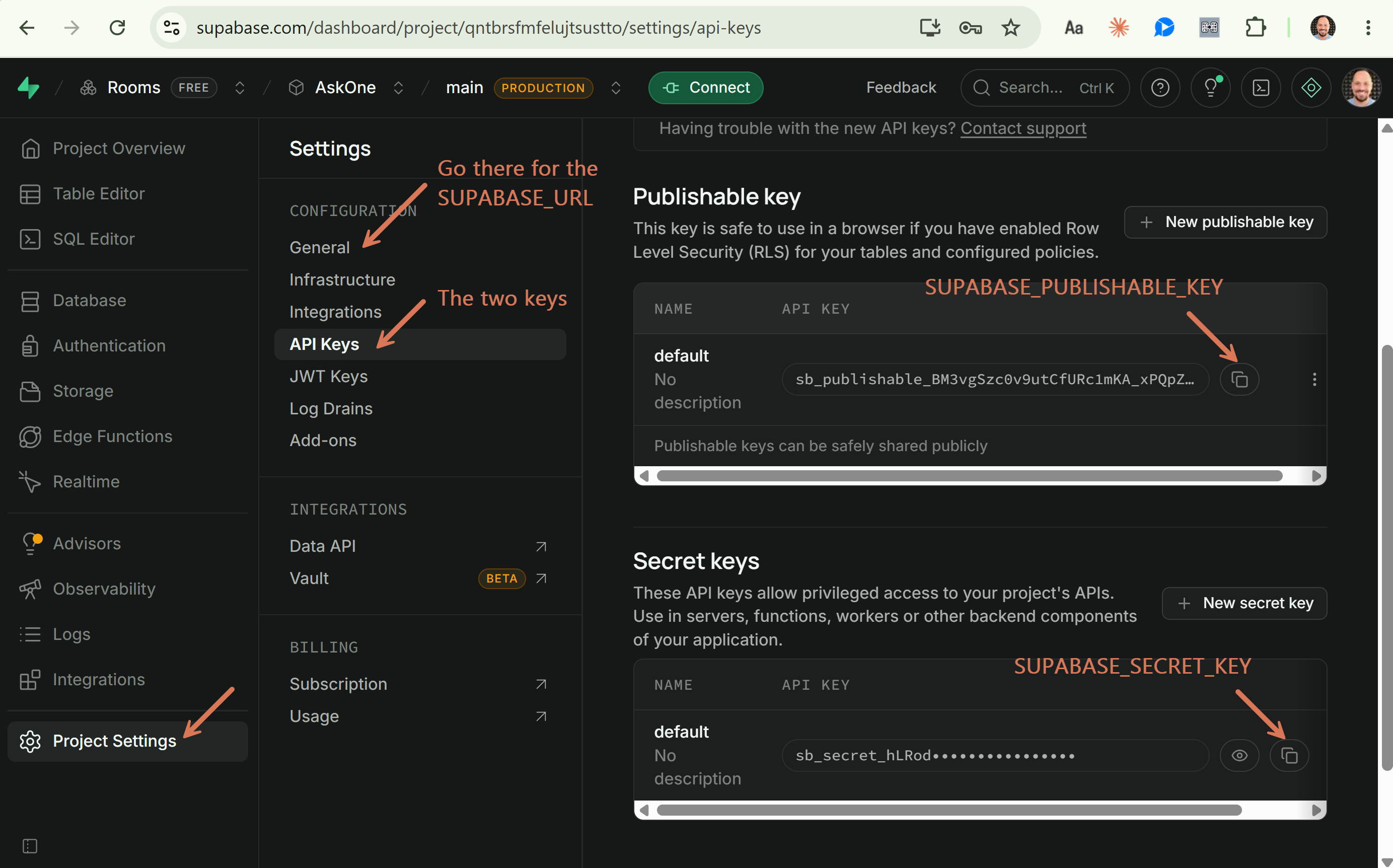Select API Keys settings
This screenshot has width=1393, height=868.
click(x=420, y=344)
